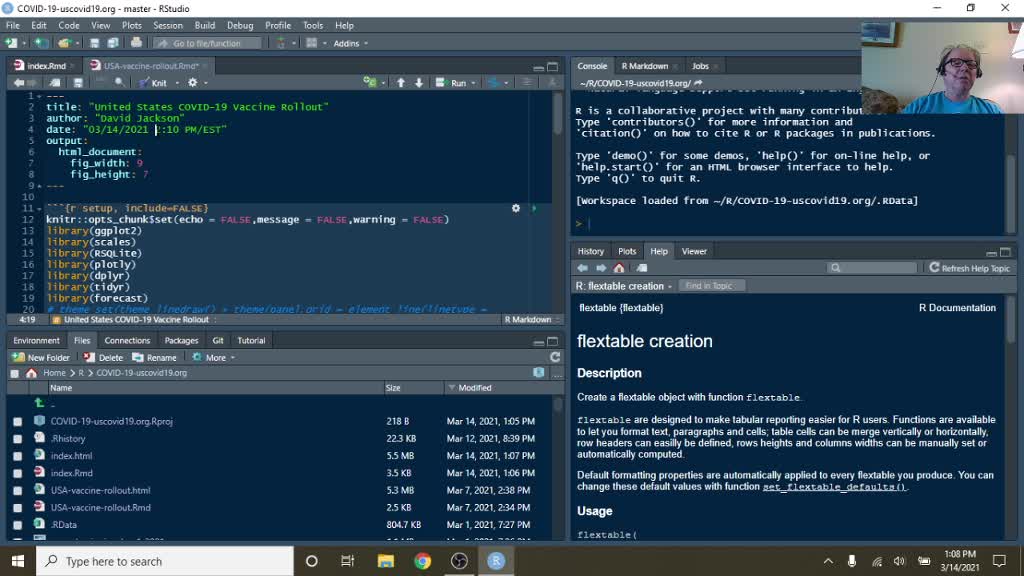Click the print icon in main toolbar
The image size is (1024, 576).
137,43
